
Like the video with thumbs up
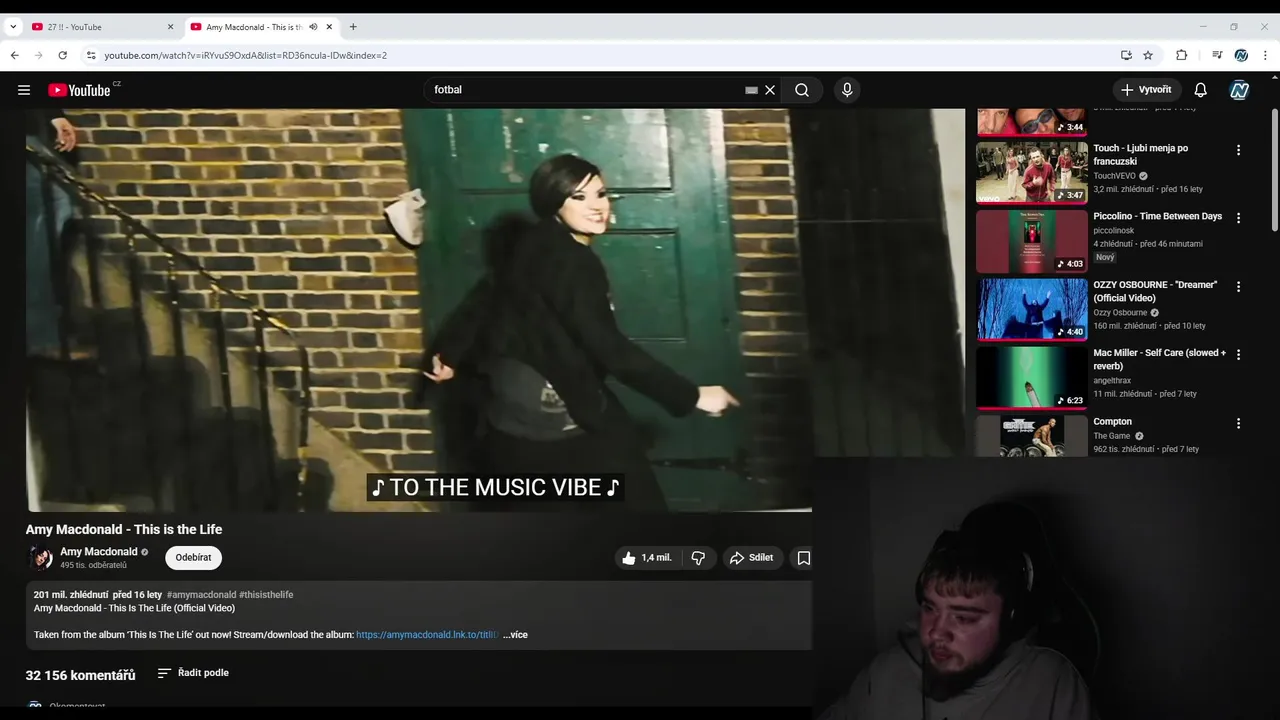tap(646, 558)
